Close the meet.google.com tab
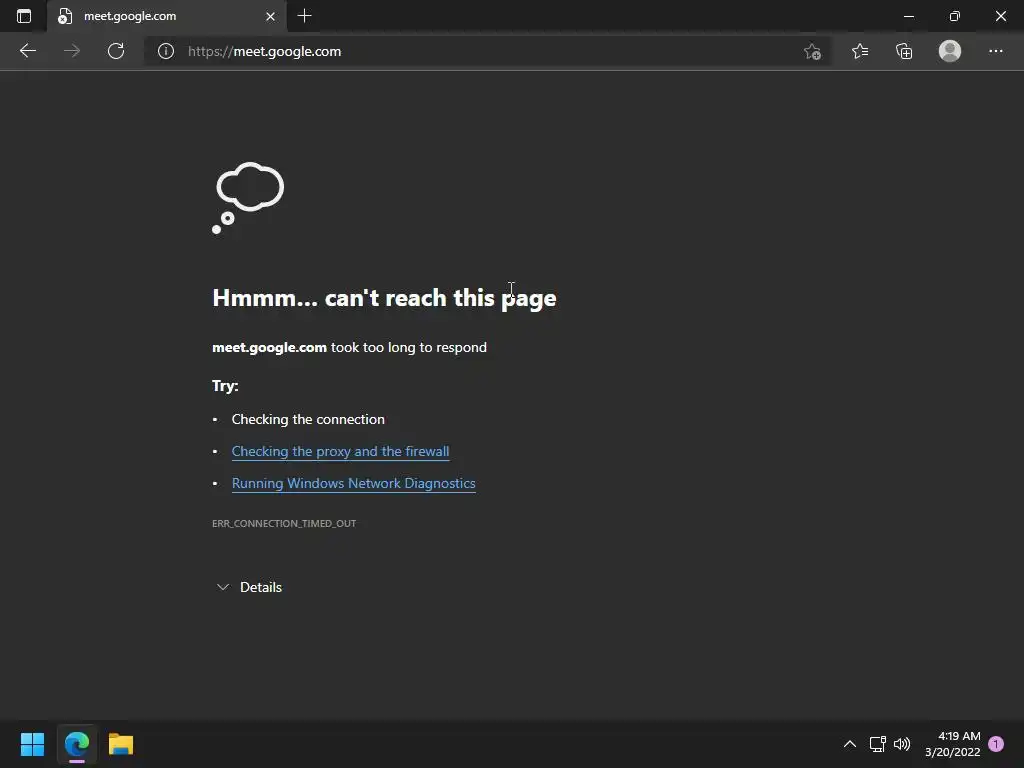Viewport: 1024px width, 768px height. pyautogui.click(x=270, y=16)
